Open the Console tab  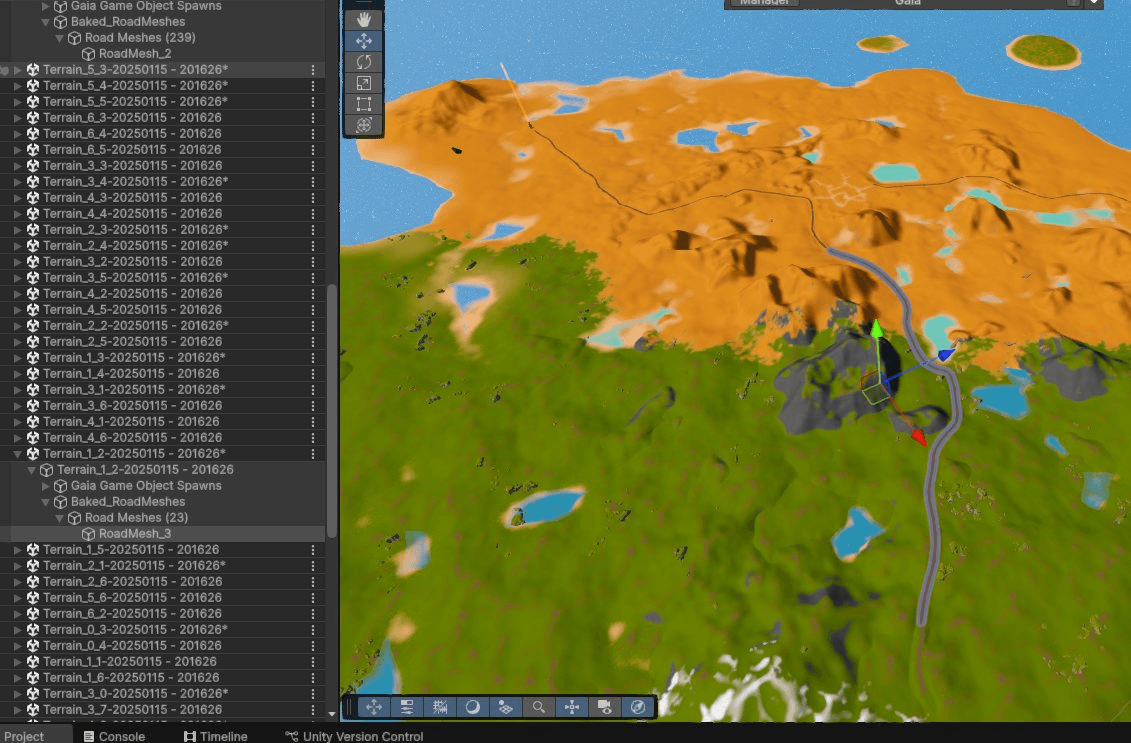113,736
